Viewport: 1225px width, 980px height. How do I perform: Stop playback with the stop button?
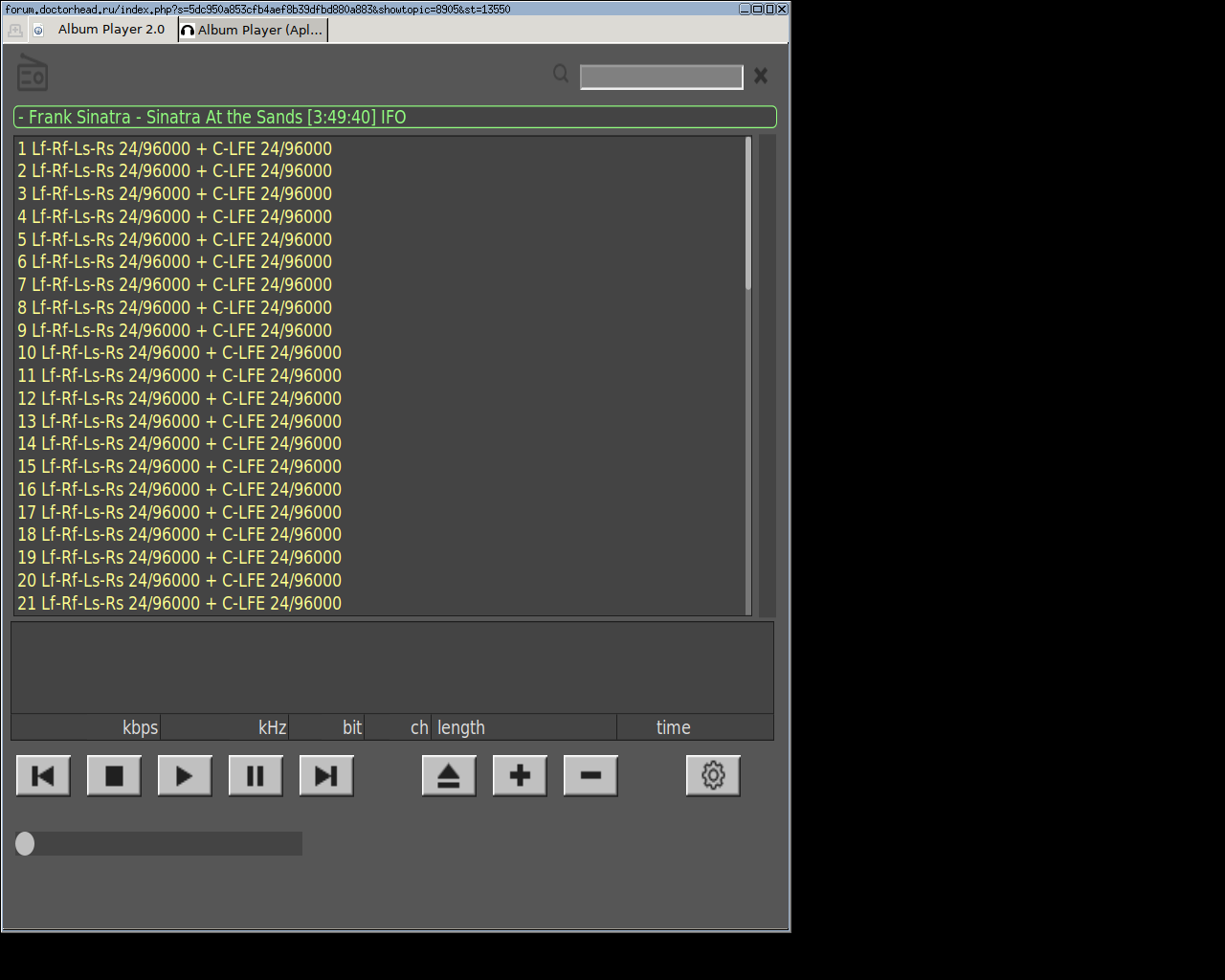[114, 775]
